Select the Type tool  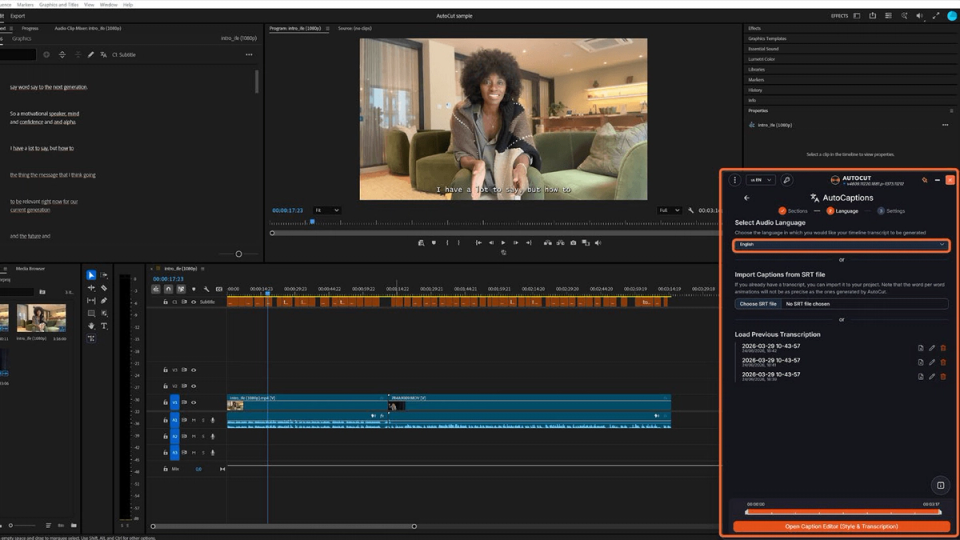click(104, 326)
